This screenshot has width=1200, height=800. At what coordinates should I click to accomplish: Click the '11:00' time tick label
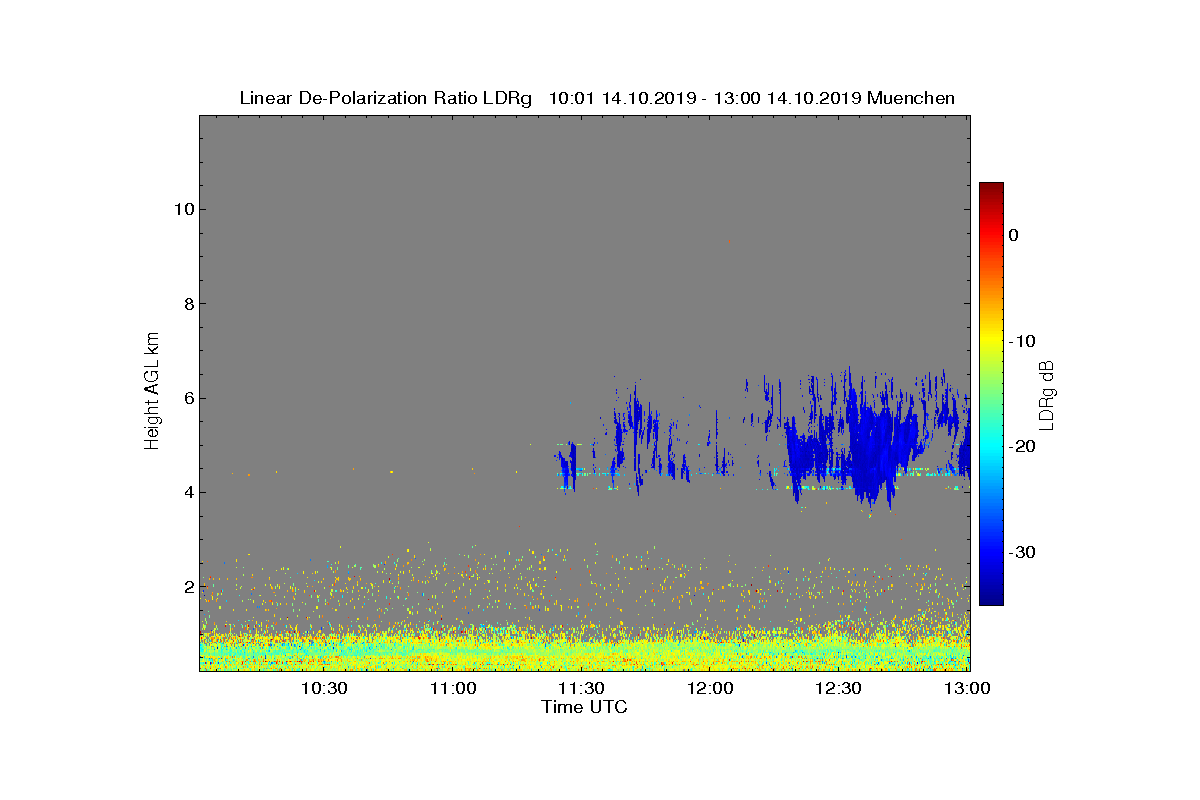453,688
